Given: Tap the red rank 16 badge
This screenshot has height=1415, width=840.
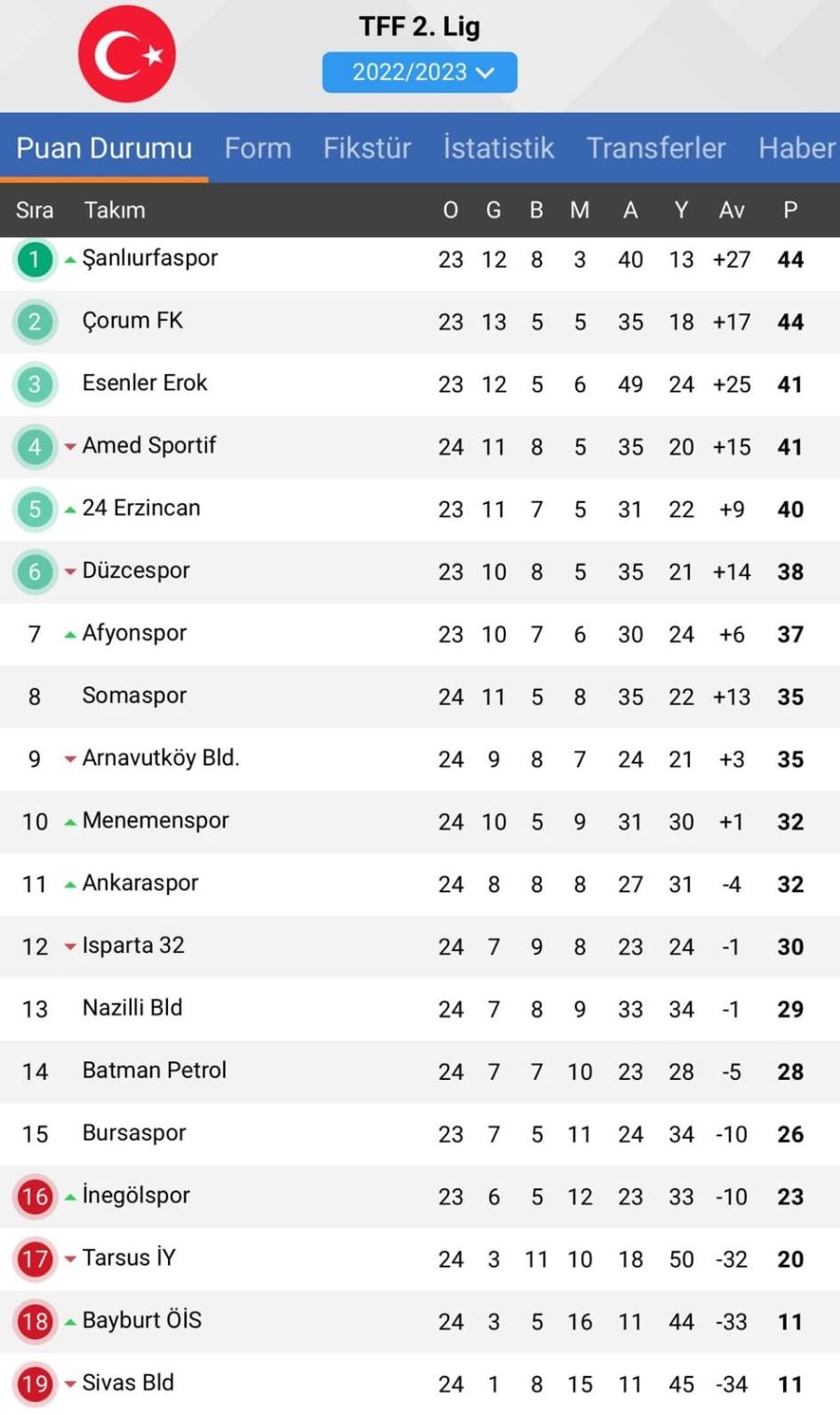Looking at the screenshot, I should (x=35, y=1197).
